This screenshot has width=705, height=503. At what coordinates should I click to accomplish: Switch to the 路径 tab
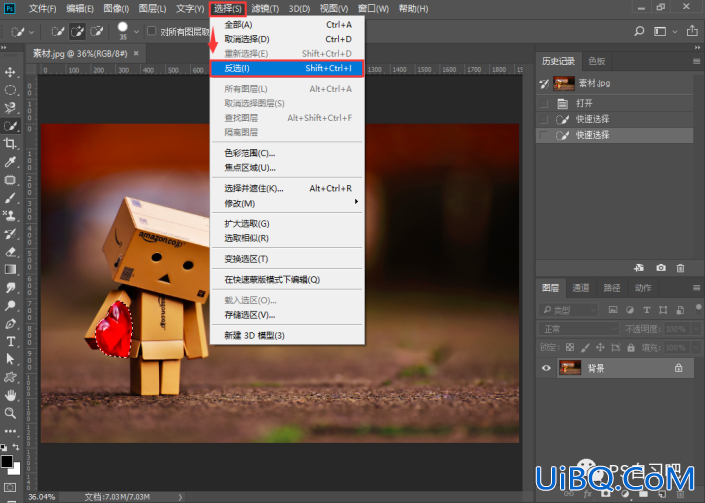pos(611,288)
